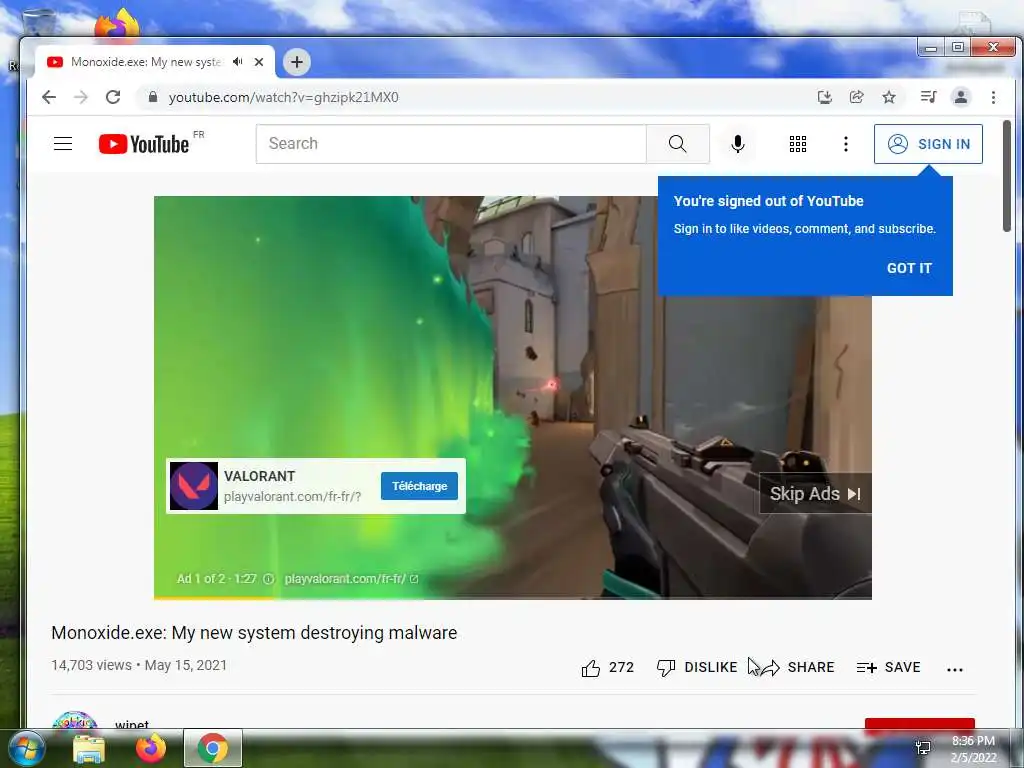Launch Firefox from the taskbar
The height and width of the screenshot is (768, 1024).
(x=150, y=748)
